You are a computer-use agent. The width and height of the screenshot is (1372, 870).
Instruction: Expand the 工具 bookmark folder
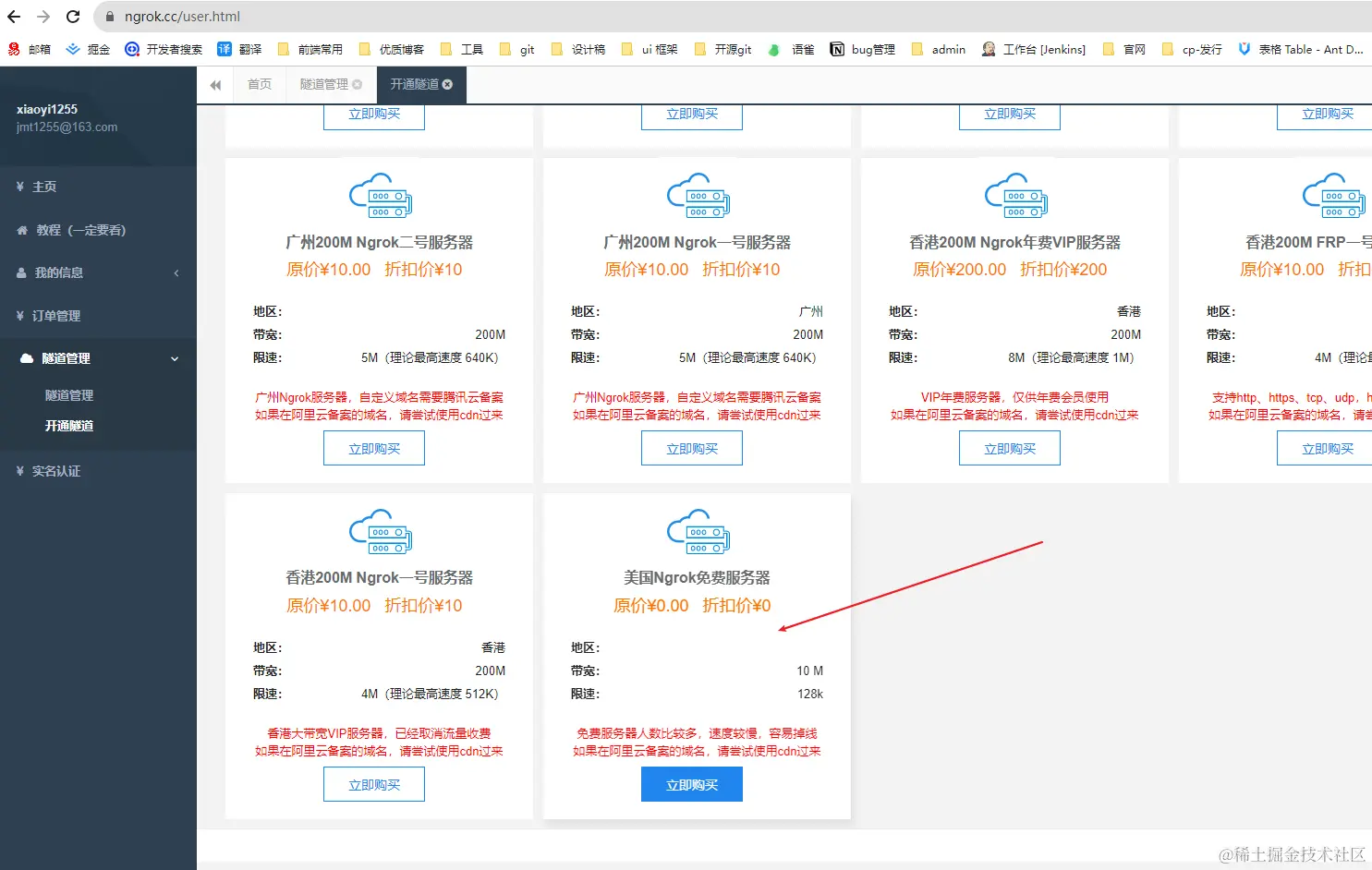point(461,49)
